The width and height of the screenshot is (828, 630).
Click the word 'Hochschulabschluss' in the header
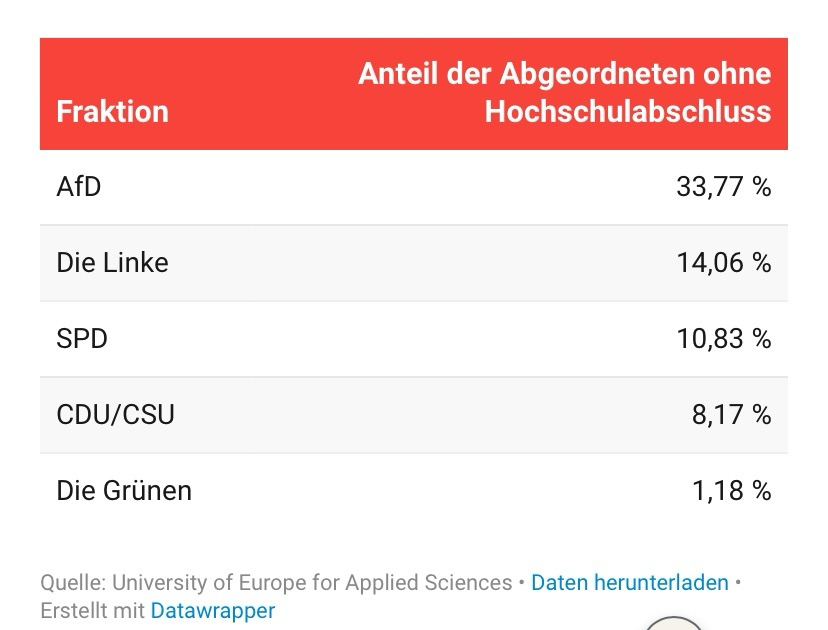click(628, 111)
